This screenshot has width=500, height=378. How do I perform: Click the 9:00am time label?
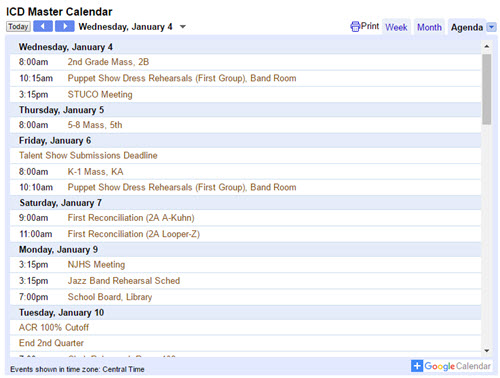pyautogui.click(x=33, y=218)
